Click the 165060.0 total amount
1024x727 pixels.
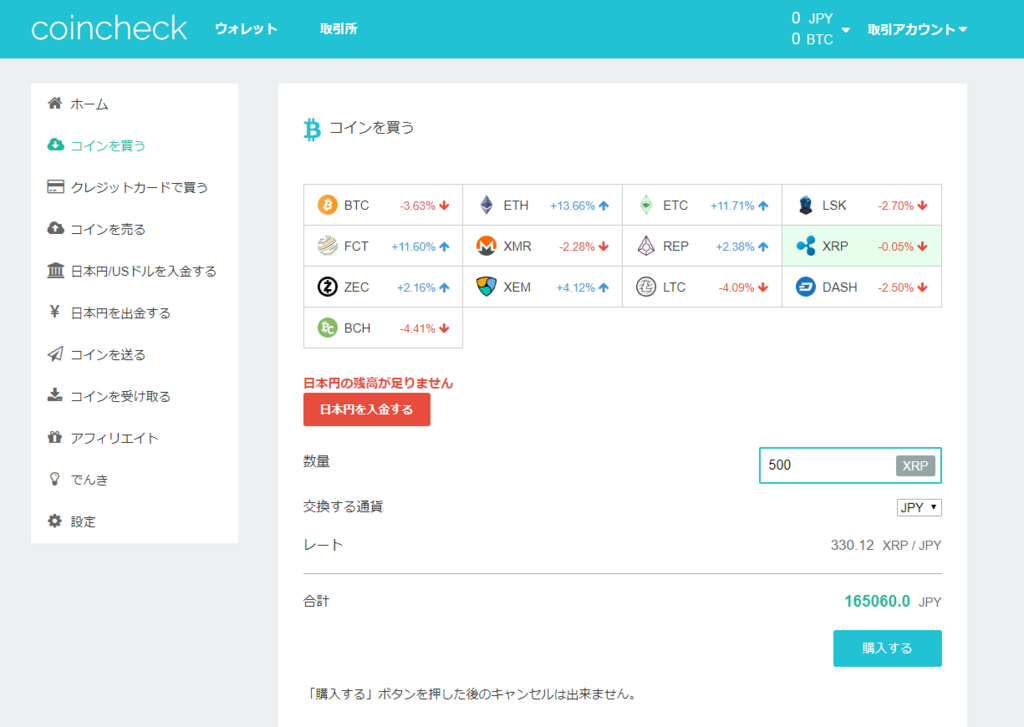(876, 601)
